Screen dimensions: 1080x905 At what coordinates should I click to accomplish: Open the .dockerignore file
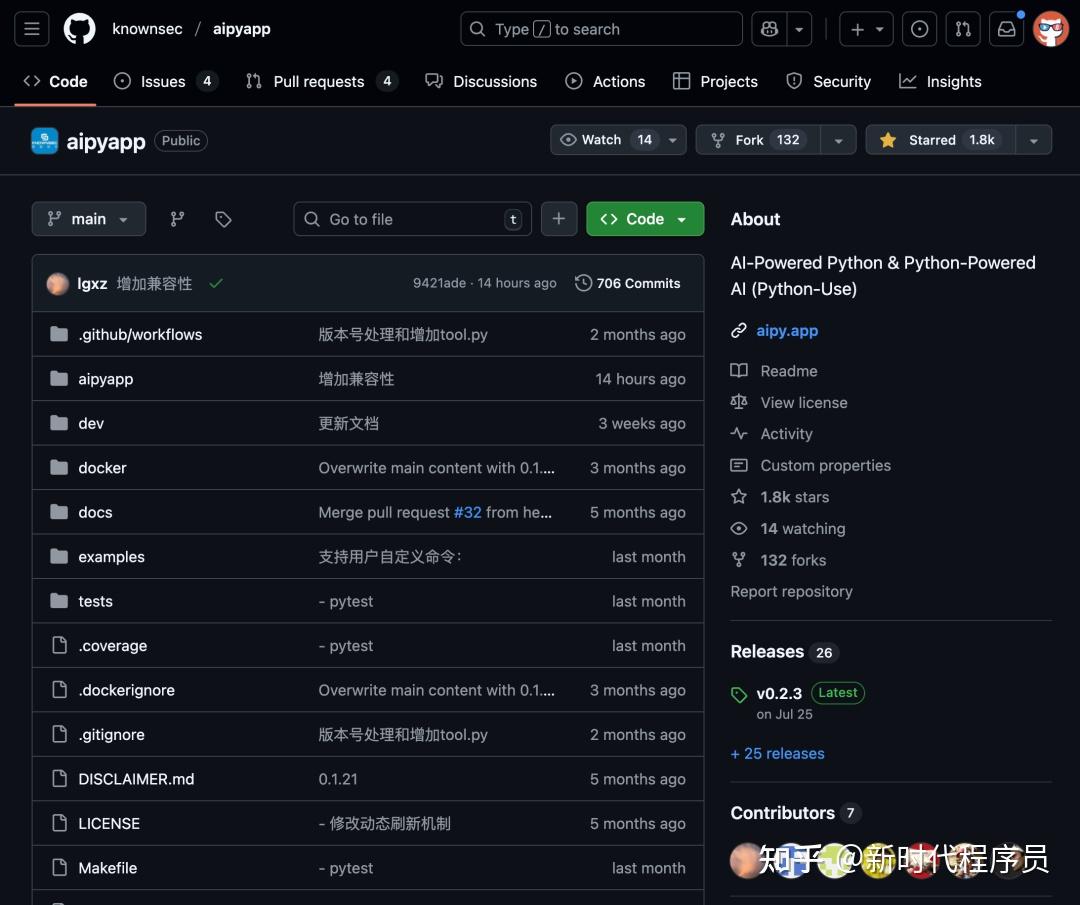(x=126, y=690)
